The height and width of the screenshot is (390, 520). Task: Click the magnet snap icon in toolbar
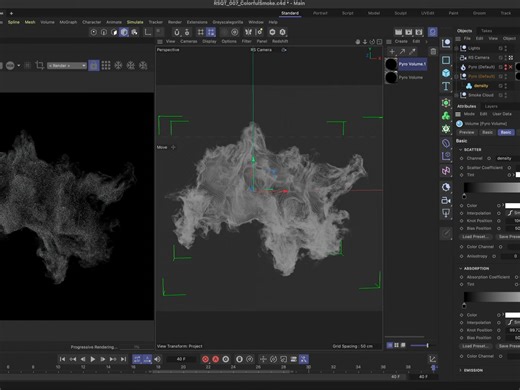177,32
